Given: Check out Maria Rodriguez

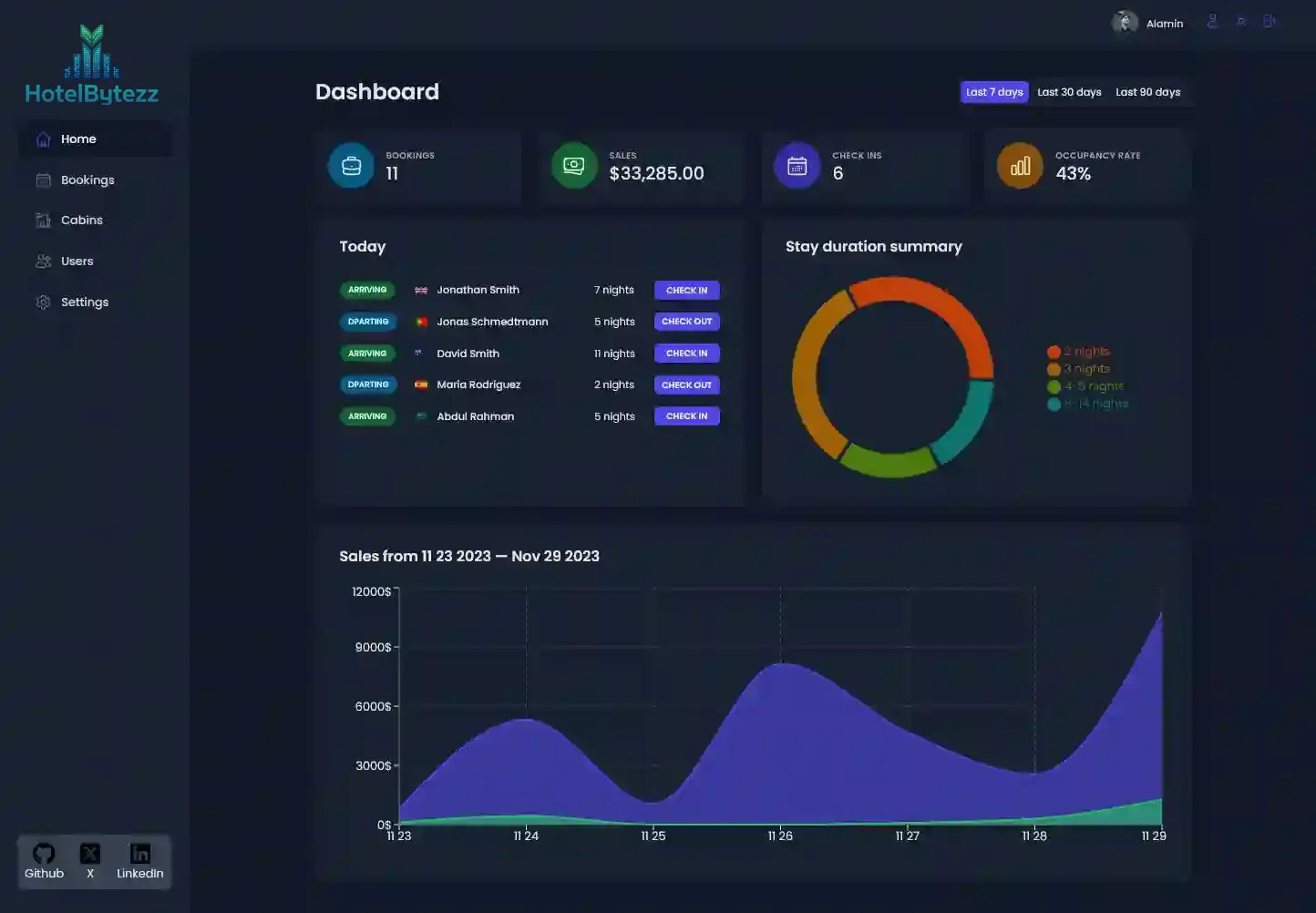Looking at the screenshot, I should [x=686, y=385].
